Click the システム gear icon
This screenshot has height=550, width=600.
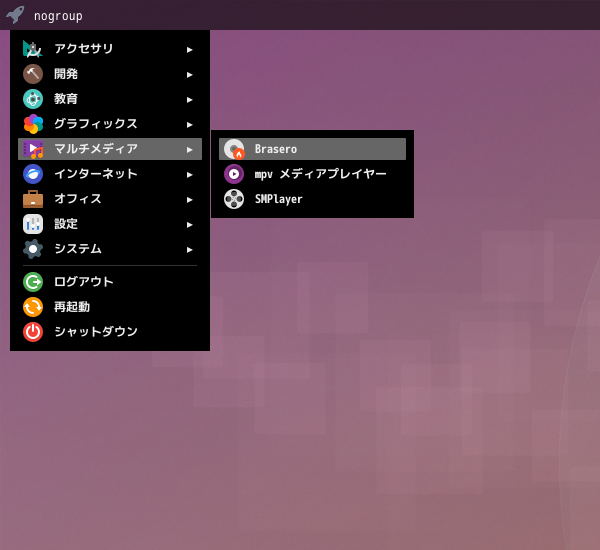pos(33,249)
